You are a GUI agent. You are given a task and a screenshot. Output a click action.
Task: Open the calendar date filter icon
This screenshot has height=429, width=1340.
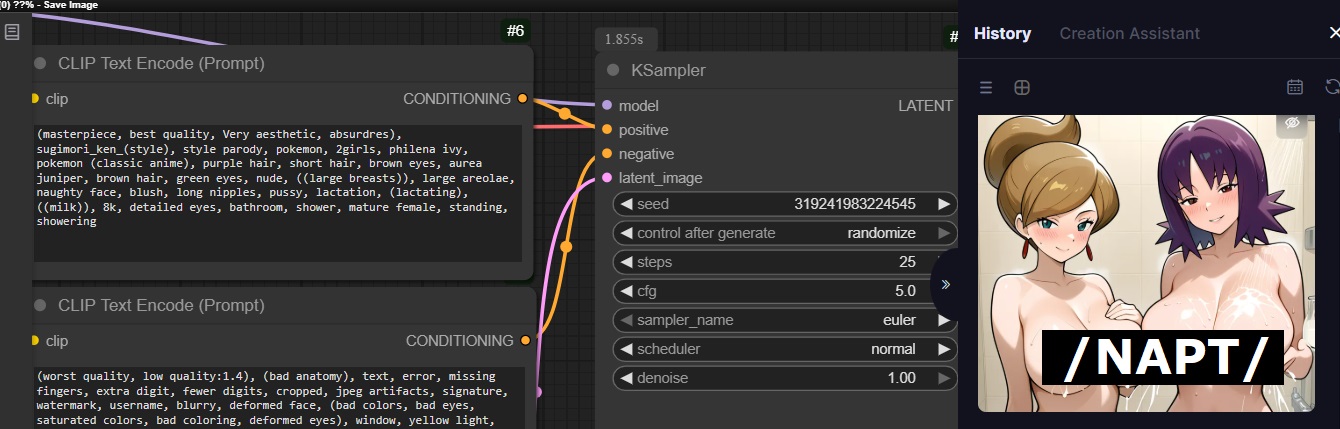[x=1295, y=87]
